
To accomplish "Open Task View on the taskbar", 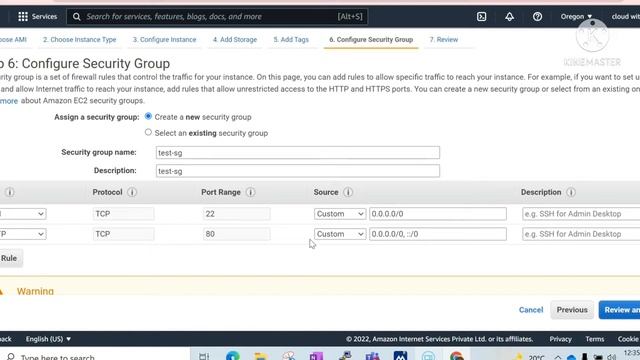I will click(x=204, y=356).
